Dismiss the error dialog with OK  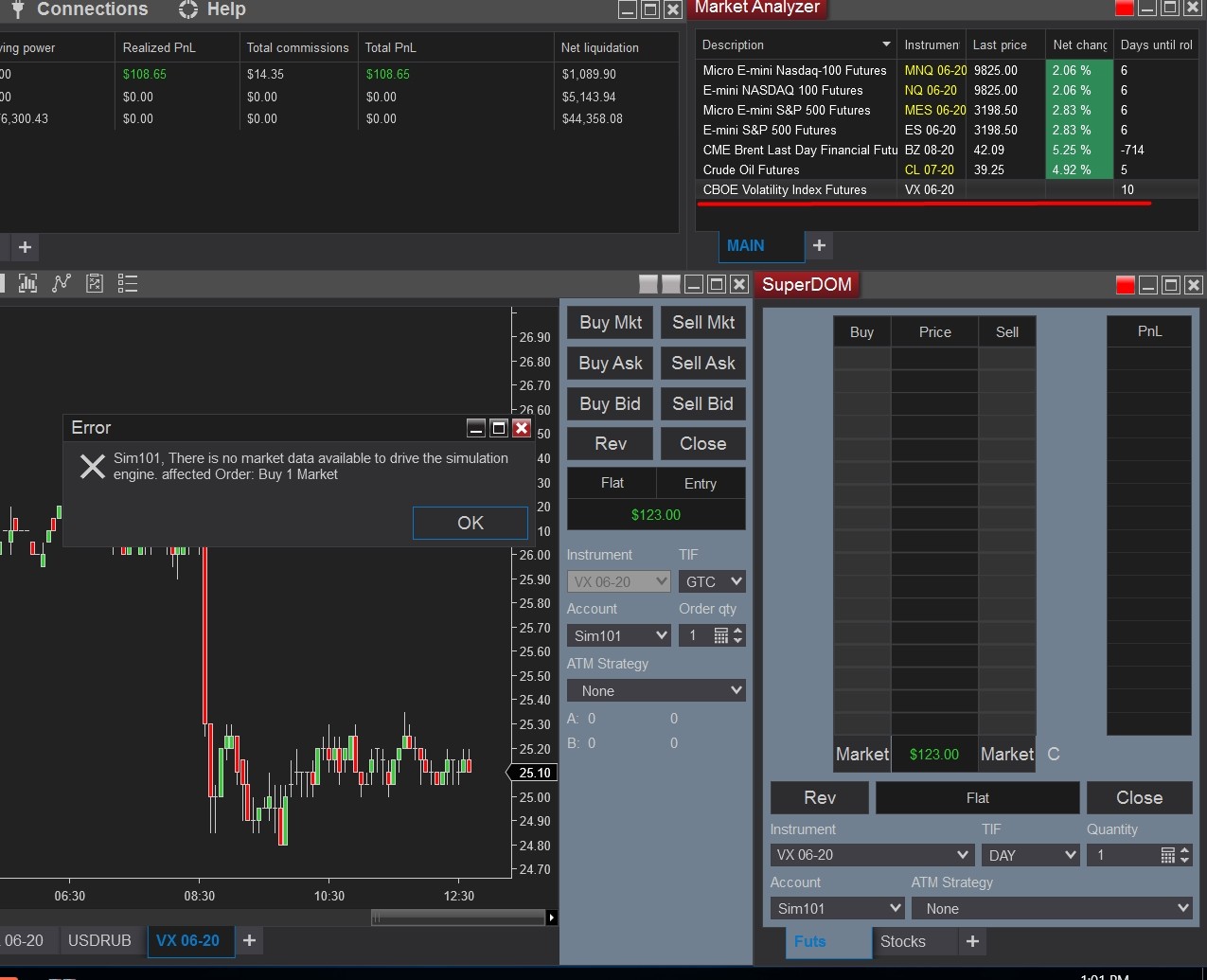tap(470, 523)
